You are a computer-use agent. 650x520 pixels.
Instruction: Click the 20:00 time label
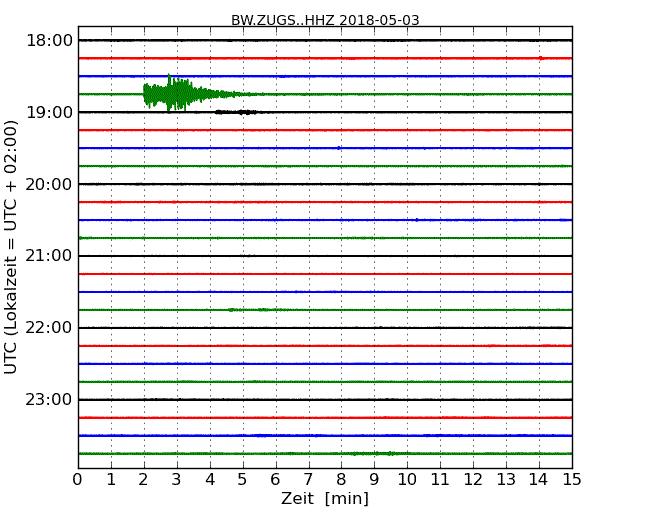49,184
